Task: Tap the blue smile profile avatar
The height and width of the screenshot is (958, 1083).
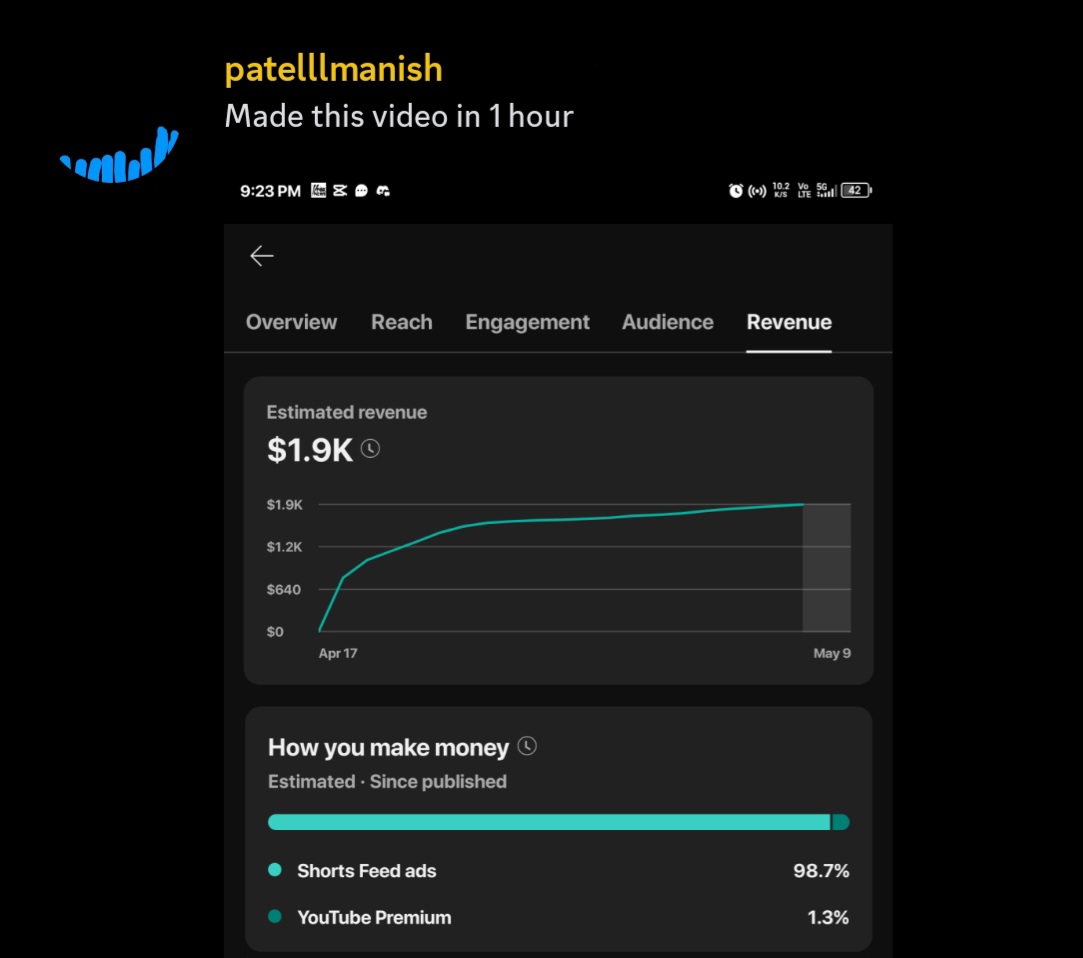Action: 119,158
